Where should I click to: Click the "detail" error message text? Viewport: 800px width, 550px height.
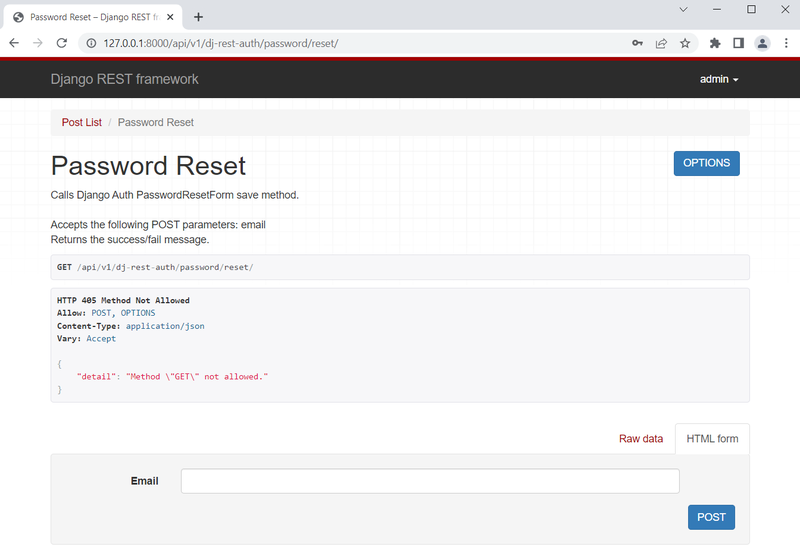172,377
